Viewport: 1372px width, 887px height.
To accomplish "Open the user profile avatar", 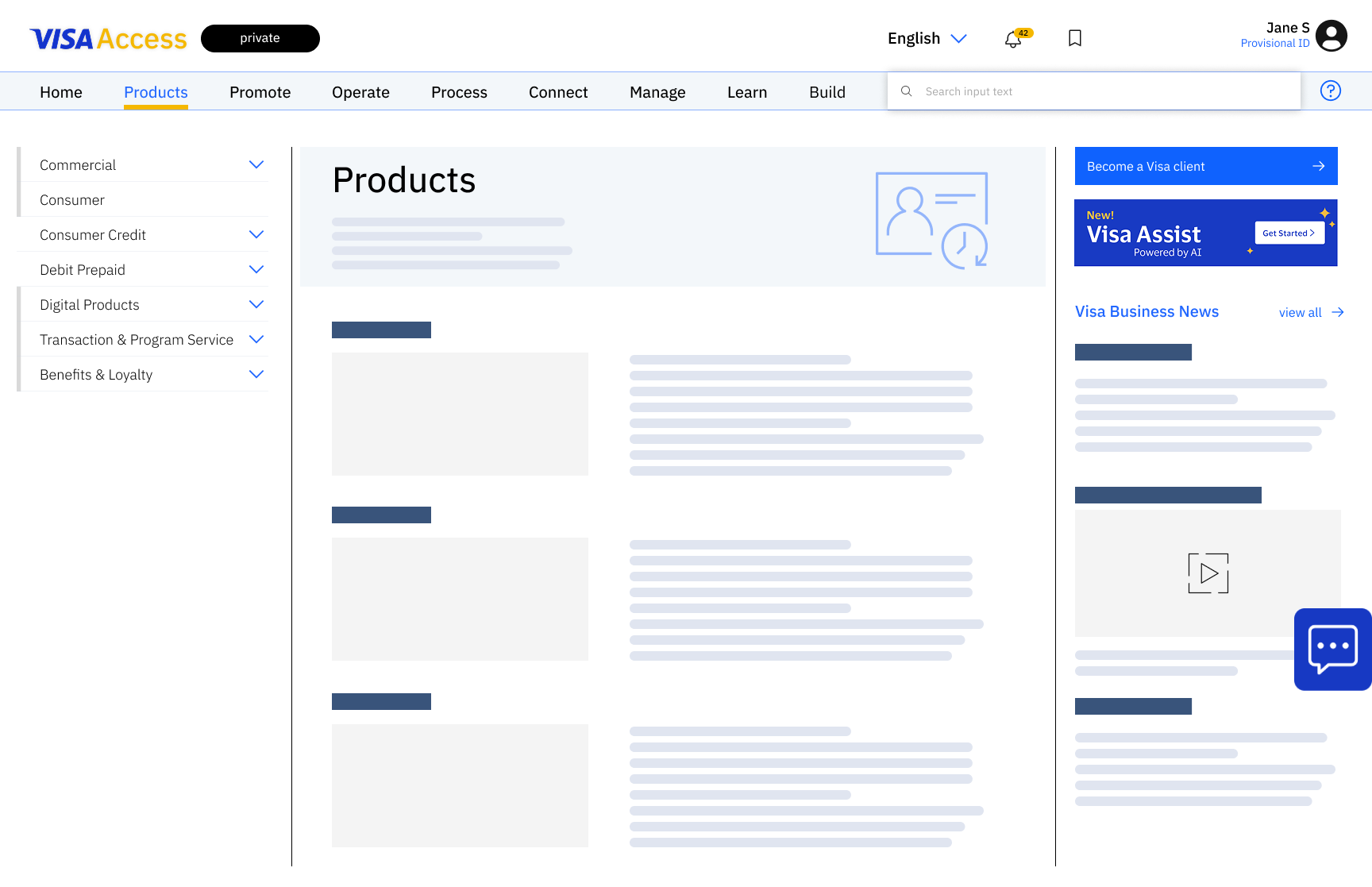I will (1331, 36).
